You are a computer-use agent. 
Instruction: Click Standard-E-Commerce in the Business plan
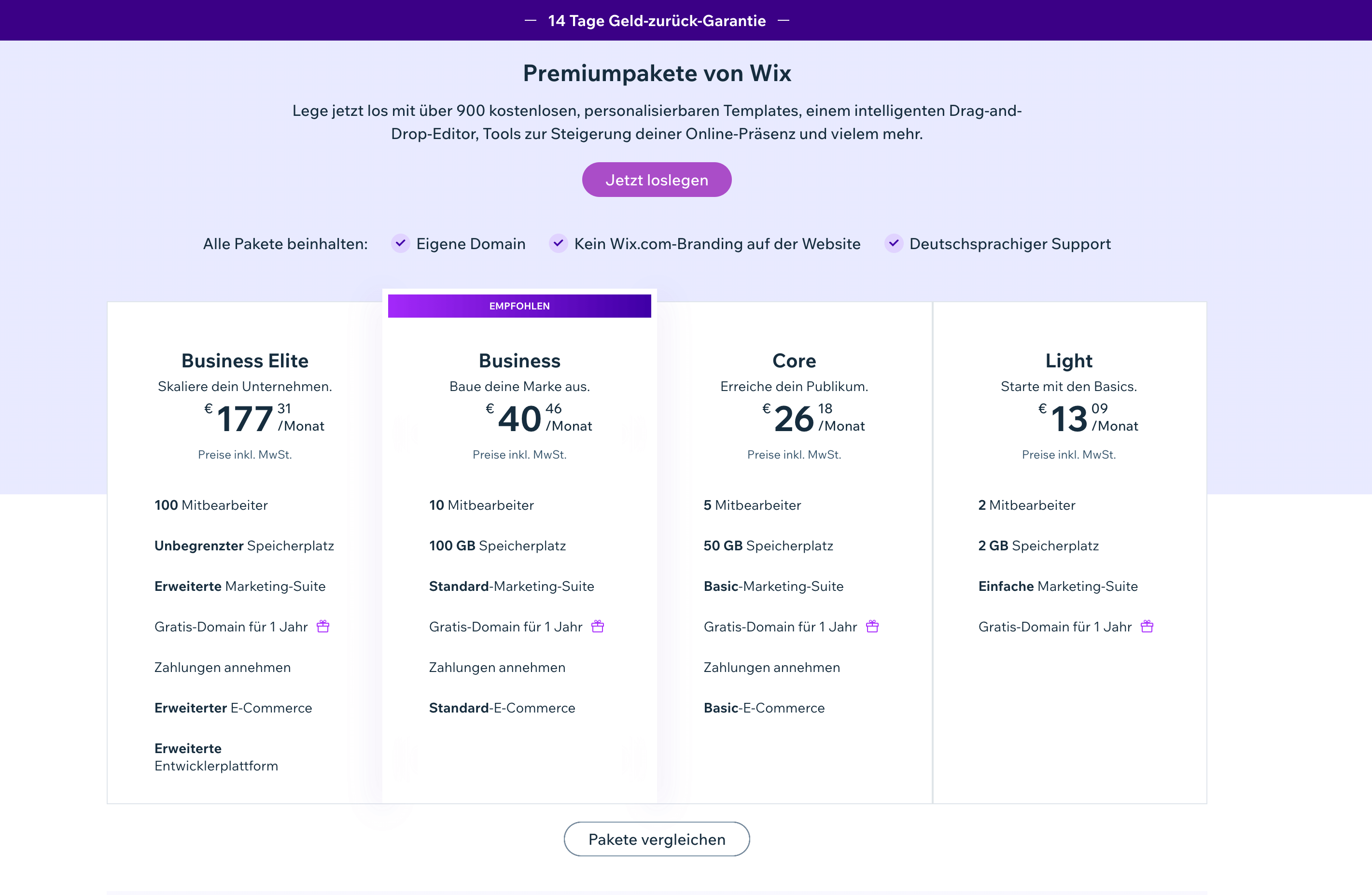pyautogui.click(x=502, y=708)
